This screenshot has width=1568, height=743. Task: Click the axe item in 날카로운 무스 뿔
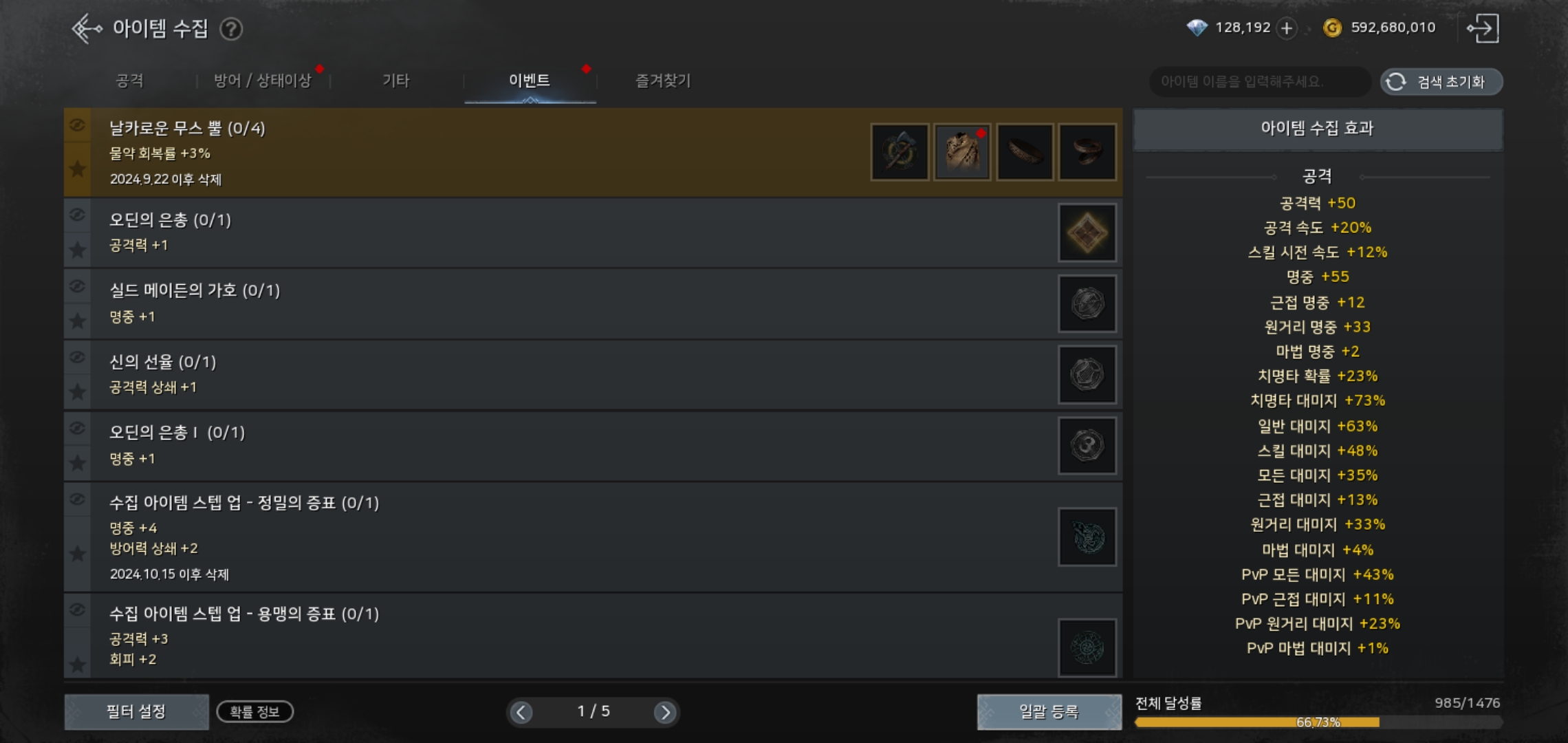coord(900,152)
